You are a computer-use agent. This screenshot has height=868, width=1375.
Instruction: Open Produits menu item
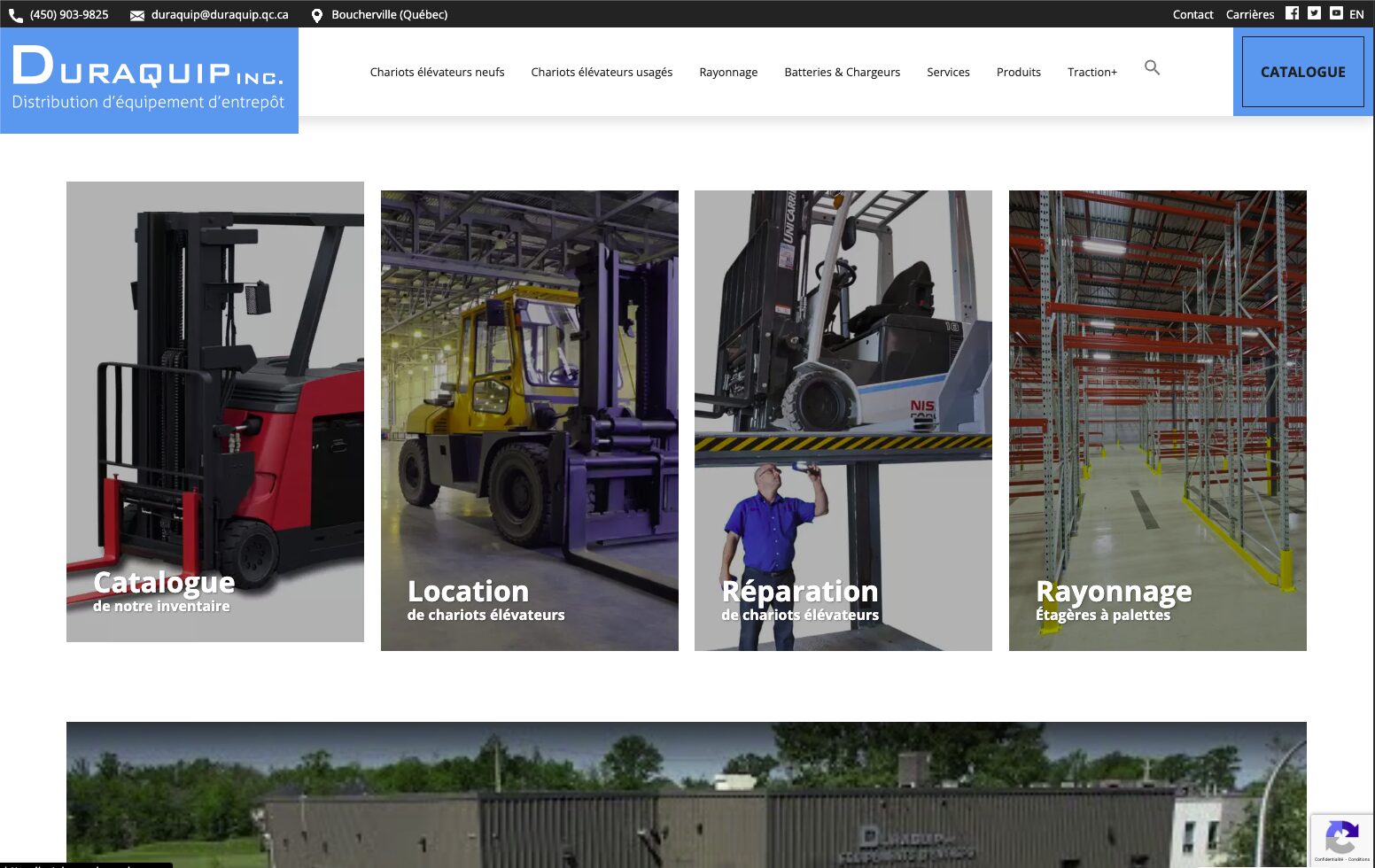coord(1018,73)
